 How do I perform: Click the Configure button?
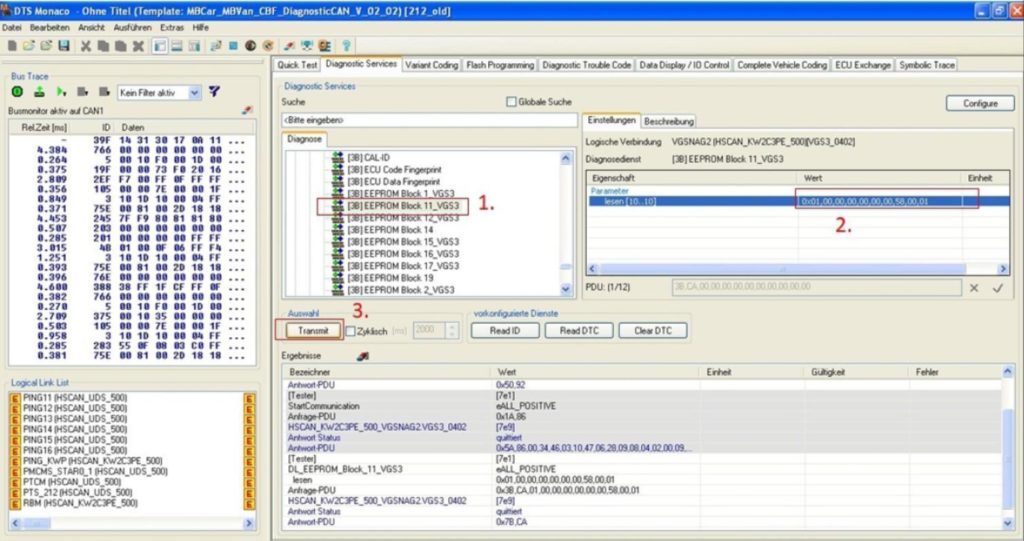[x=980, y=103]
